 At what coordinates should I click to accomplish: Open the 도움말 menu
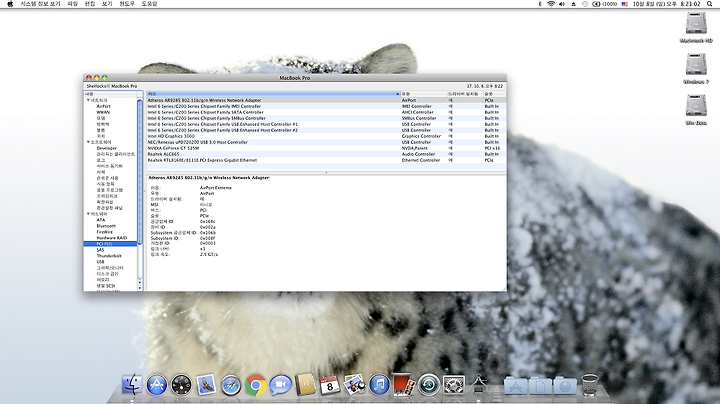tap(149, 4)
